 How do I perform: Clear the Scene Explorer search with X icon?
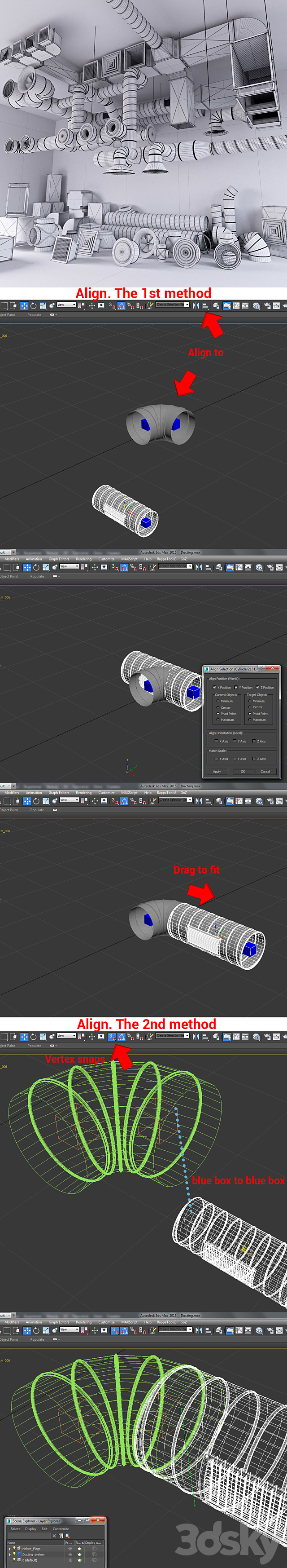point(54,1536)
